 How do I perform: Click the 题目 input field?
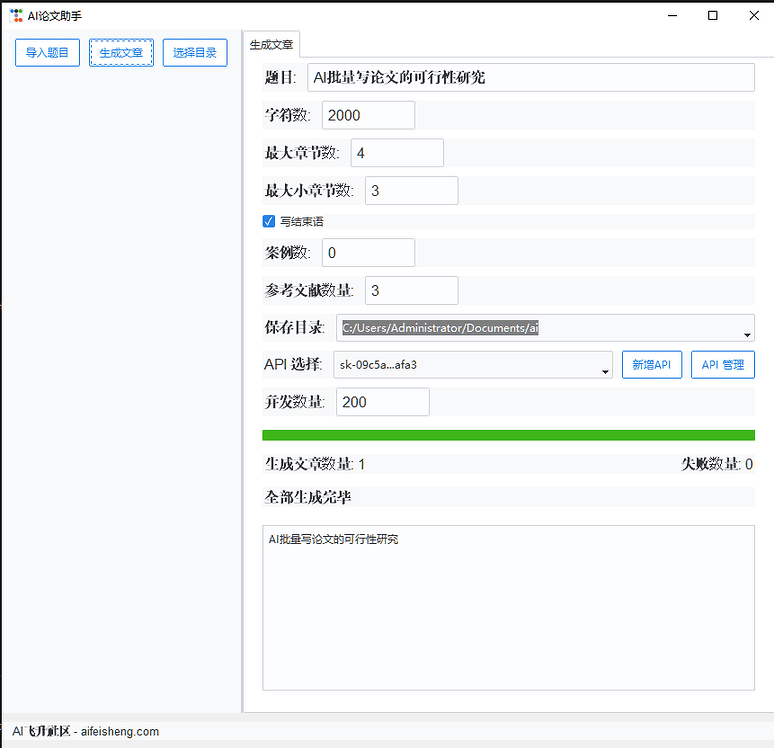click(531, 78)
